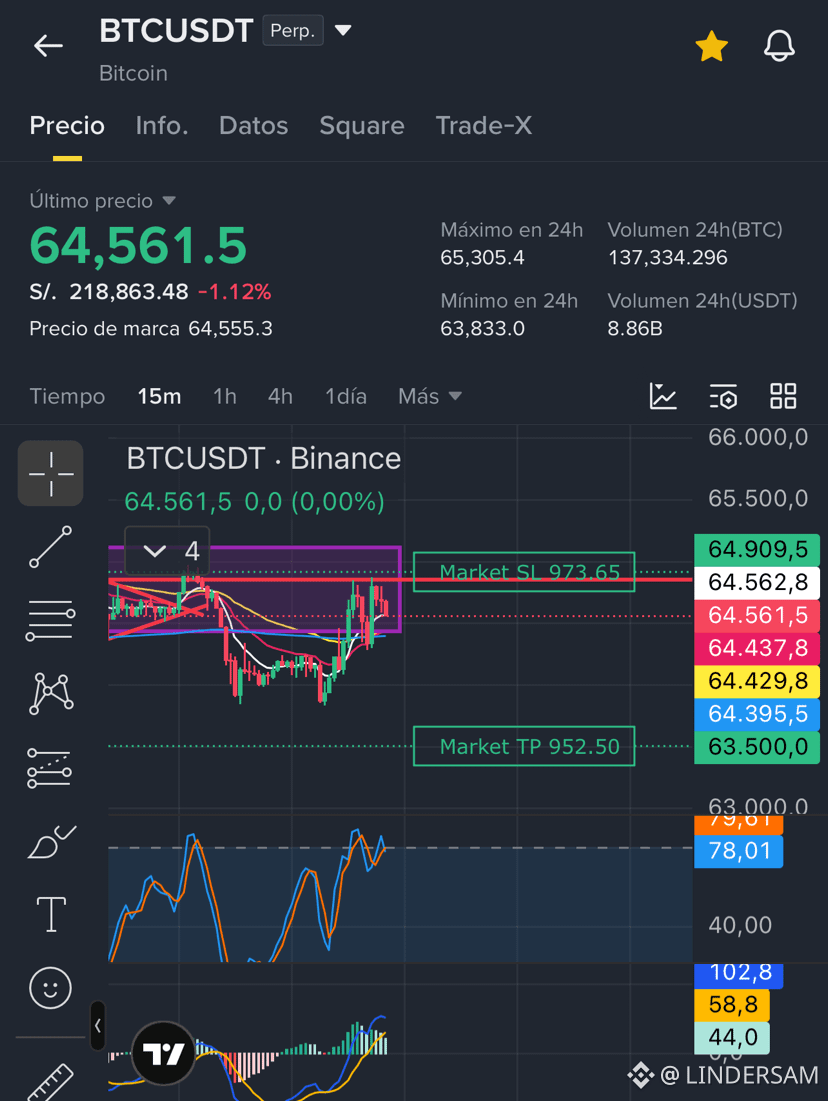Click the green 64.909,5 price label
This screenshot has height=1101, width=828.
click(756, 549)
